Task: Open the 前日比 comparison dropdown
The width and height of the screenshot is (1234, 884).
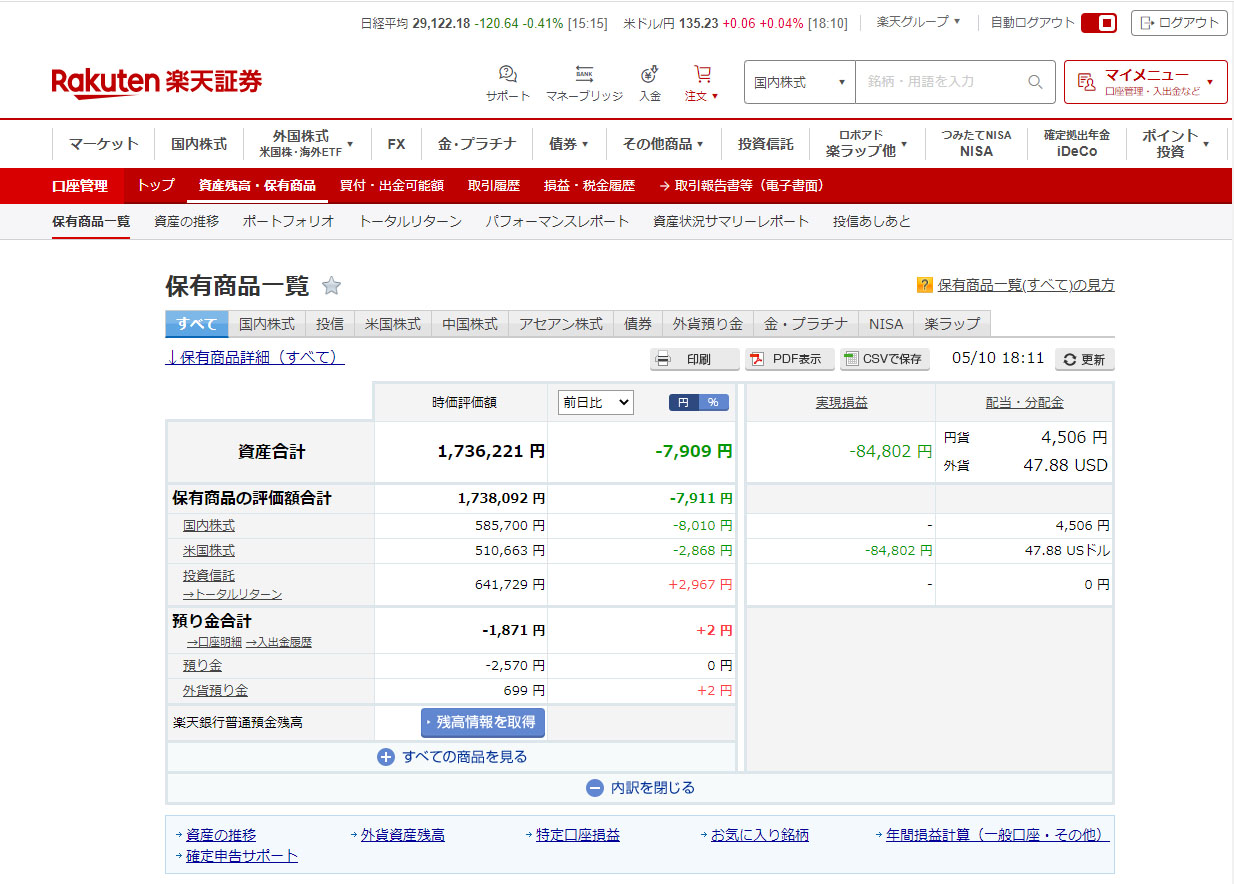Action: click(x=595, y=402)
